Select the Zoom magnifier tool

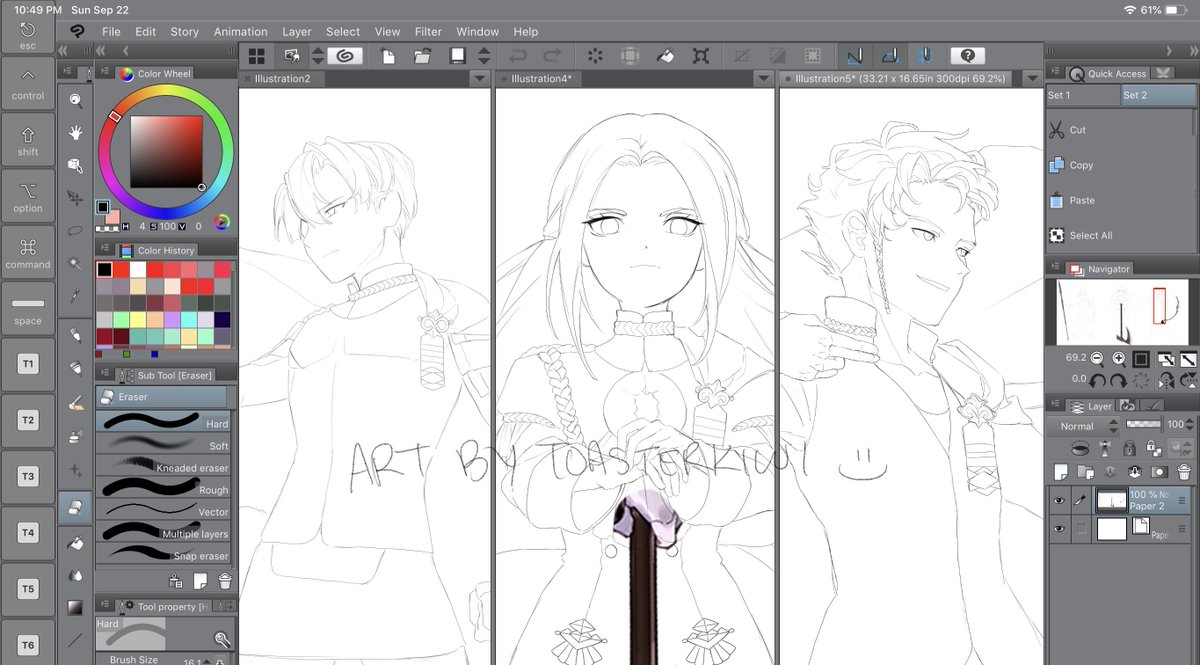point(75,99)
